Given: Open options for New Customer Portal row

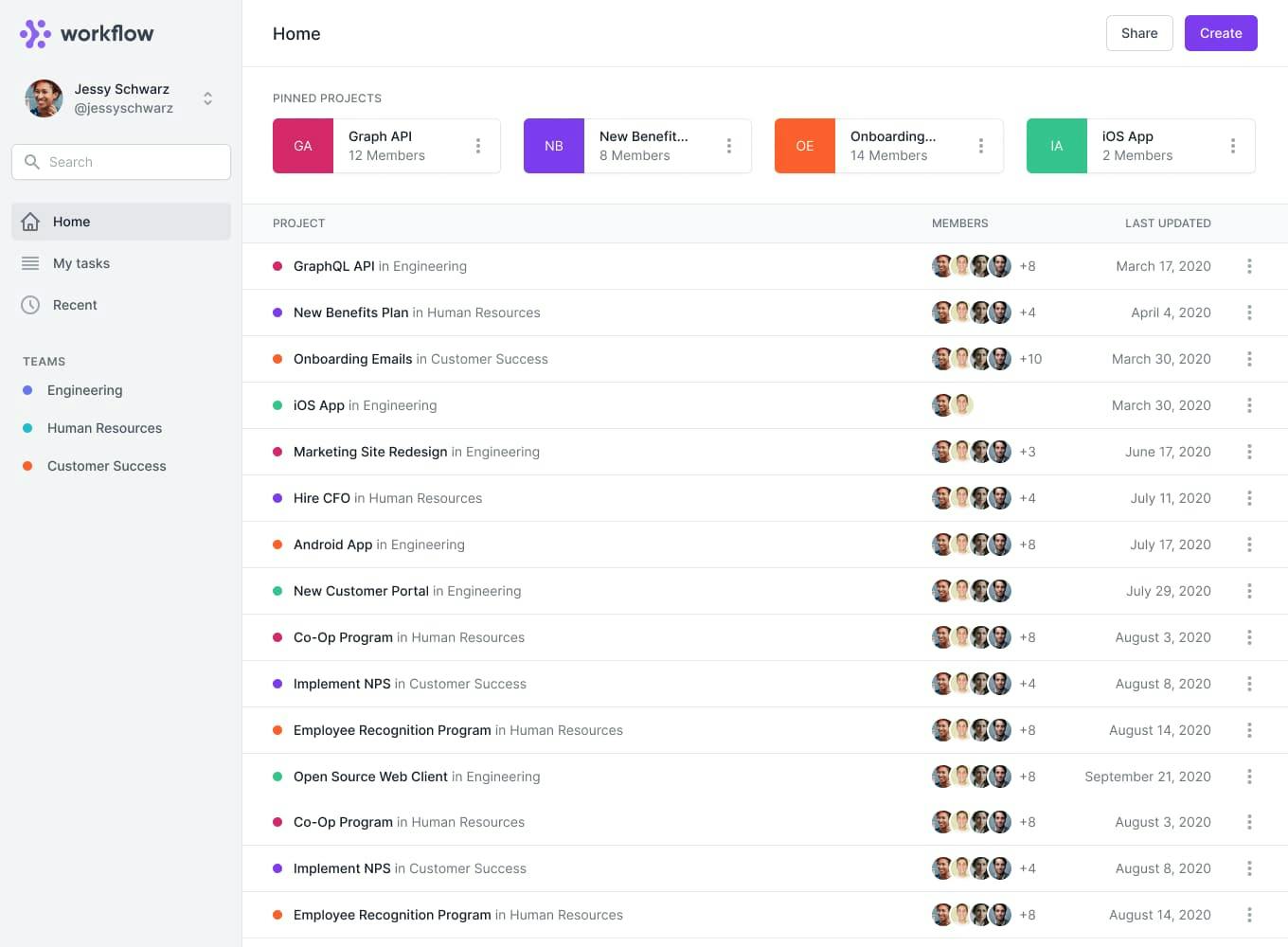Looking at the screenshot, I should (1249, 591).
